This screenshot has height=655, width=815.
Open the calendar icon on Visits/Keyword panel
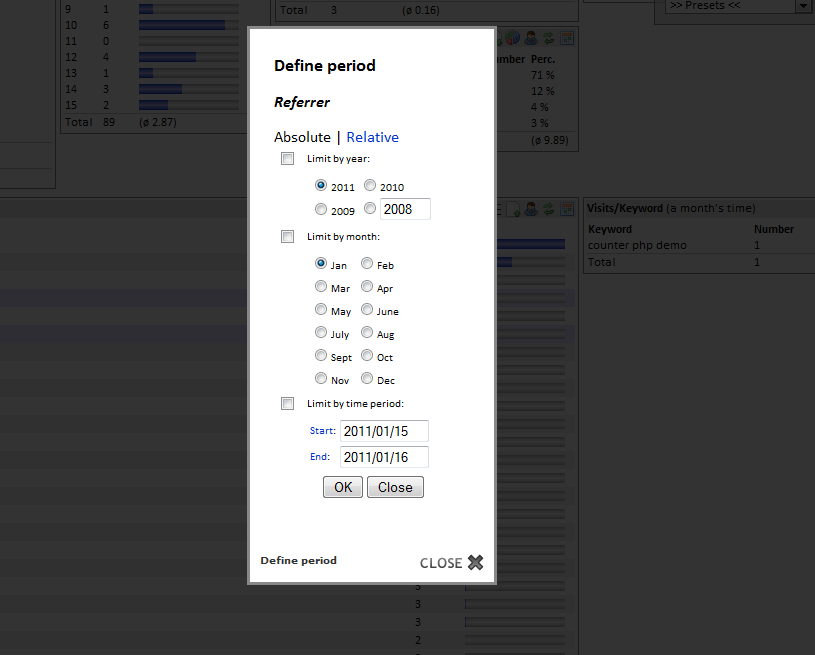pyautogui.click(x=566, y=207)
